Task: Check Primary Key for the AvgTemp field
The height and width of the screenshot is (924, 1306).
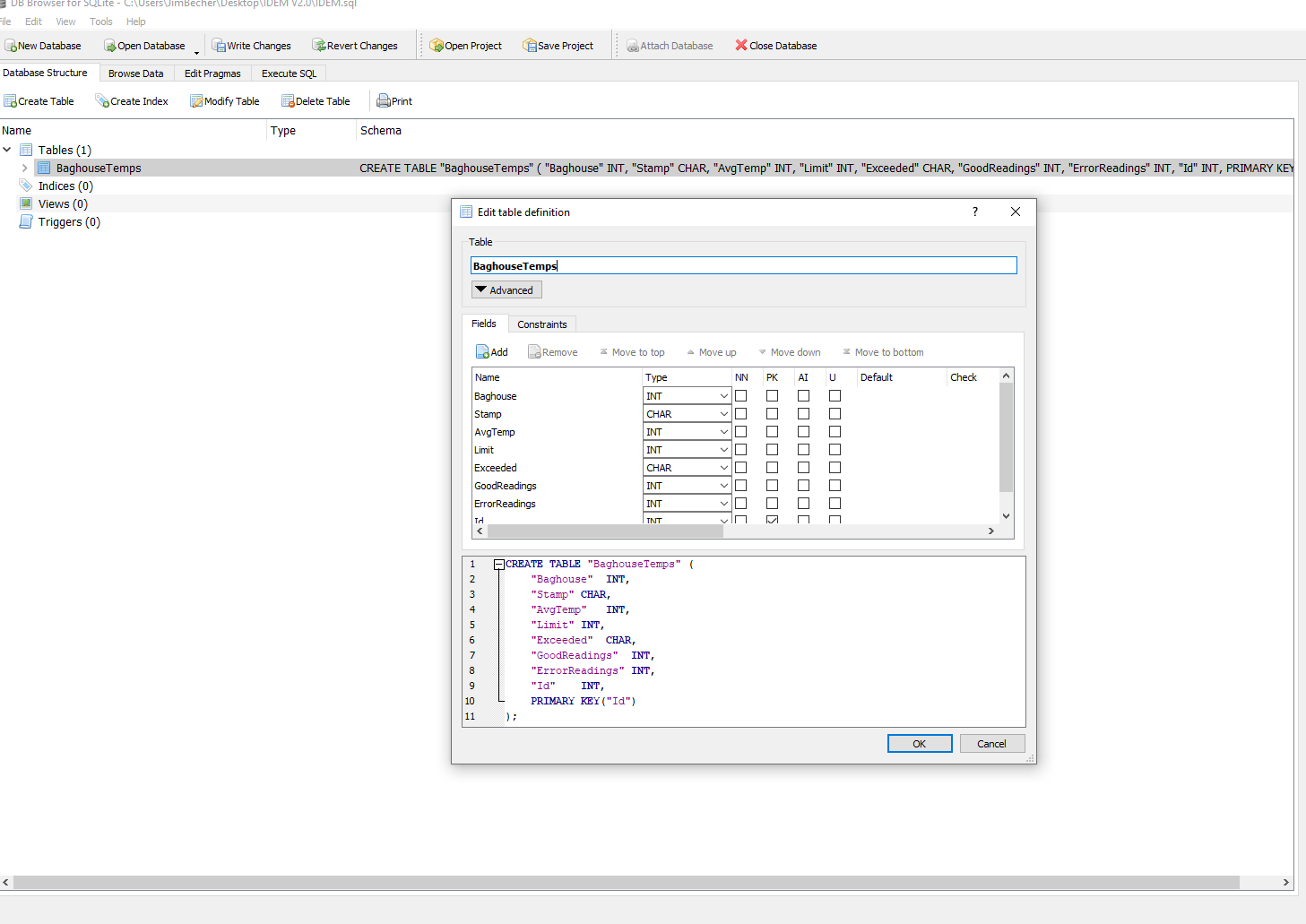Action: tap(772, 432)
